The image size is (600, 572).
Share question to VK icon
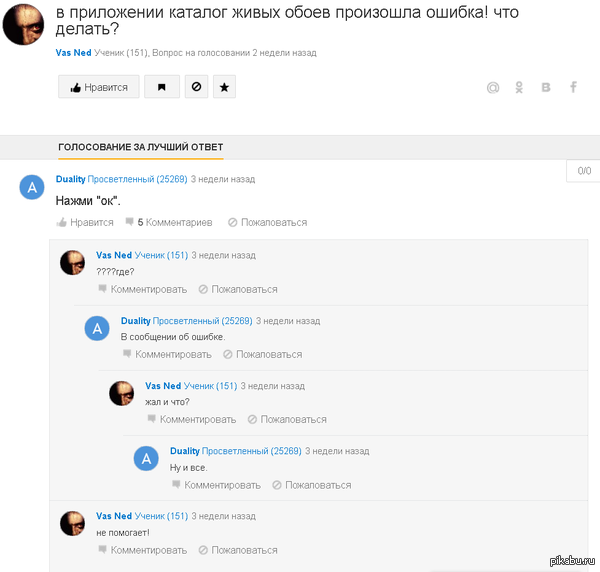click(x=546, y=88)
